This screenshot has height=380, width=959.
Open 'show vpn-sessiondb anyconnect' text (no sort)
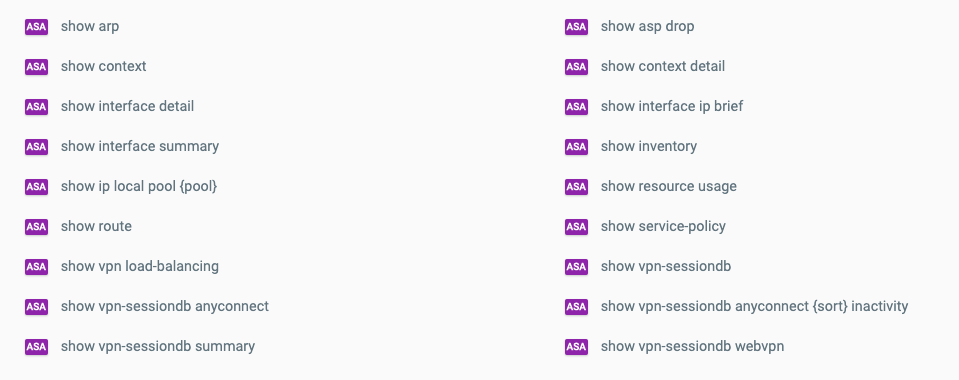tap(165, 306)
